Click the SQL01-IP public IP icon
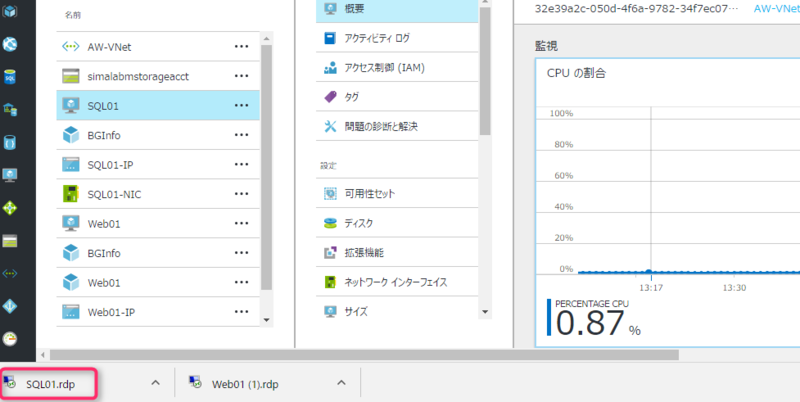This screenshot has height=402, width=800. pos(70,165)
